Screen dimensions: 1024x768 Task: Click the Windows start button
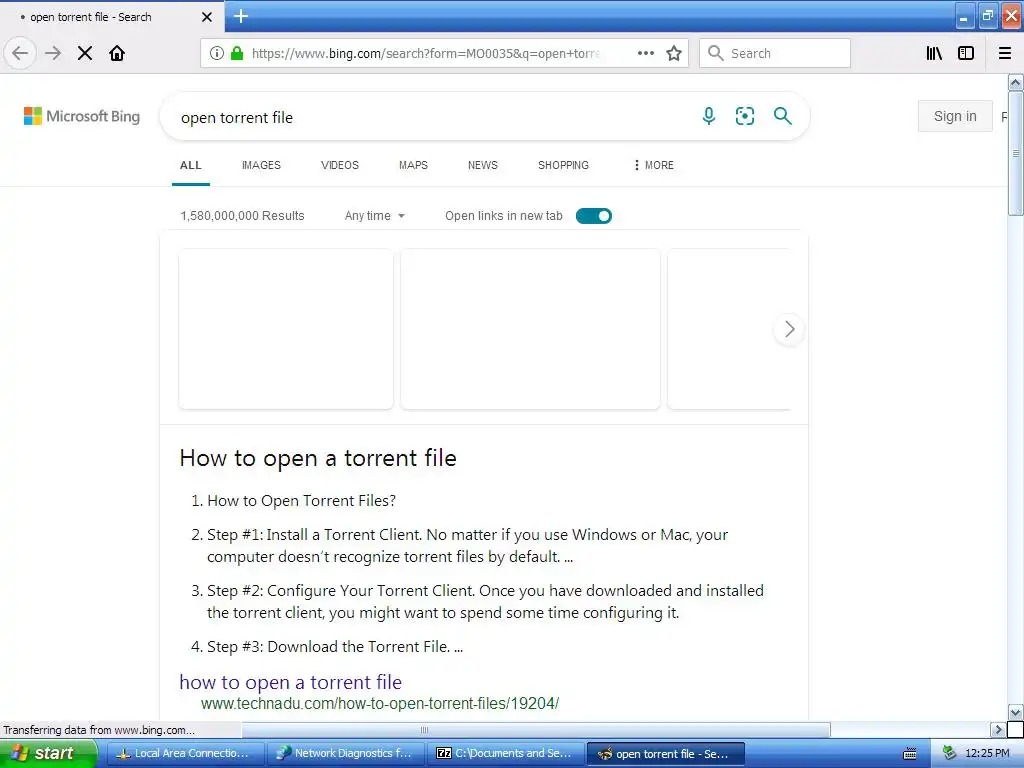[48, 753]
